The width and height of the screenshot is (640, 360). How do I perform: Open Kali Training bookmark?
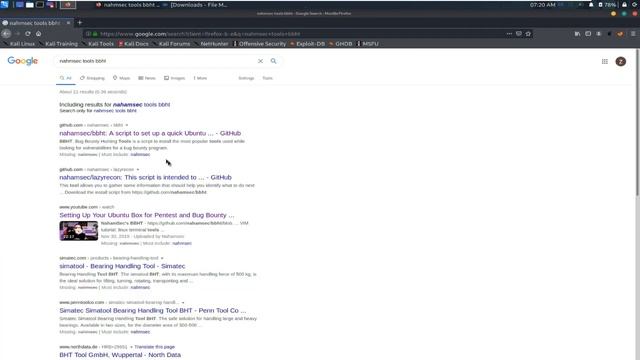pos(58,44)
